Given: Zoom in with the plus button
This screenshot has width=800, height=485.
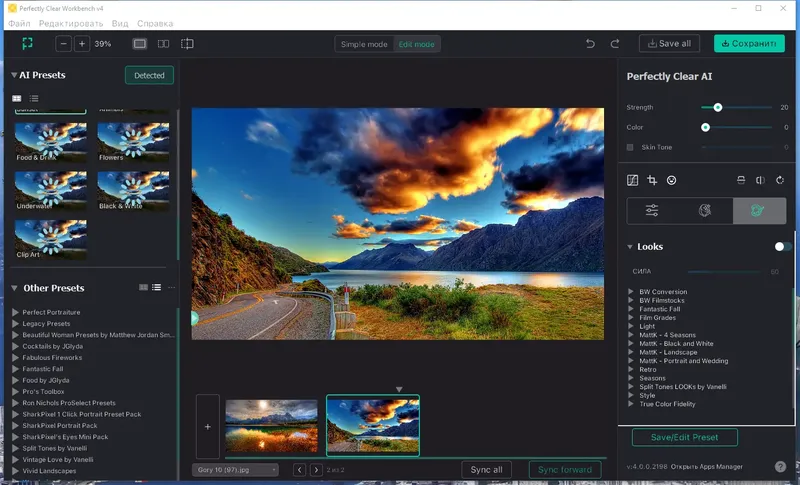Looking at the screenshot, I should click(x=82, y=44).
